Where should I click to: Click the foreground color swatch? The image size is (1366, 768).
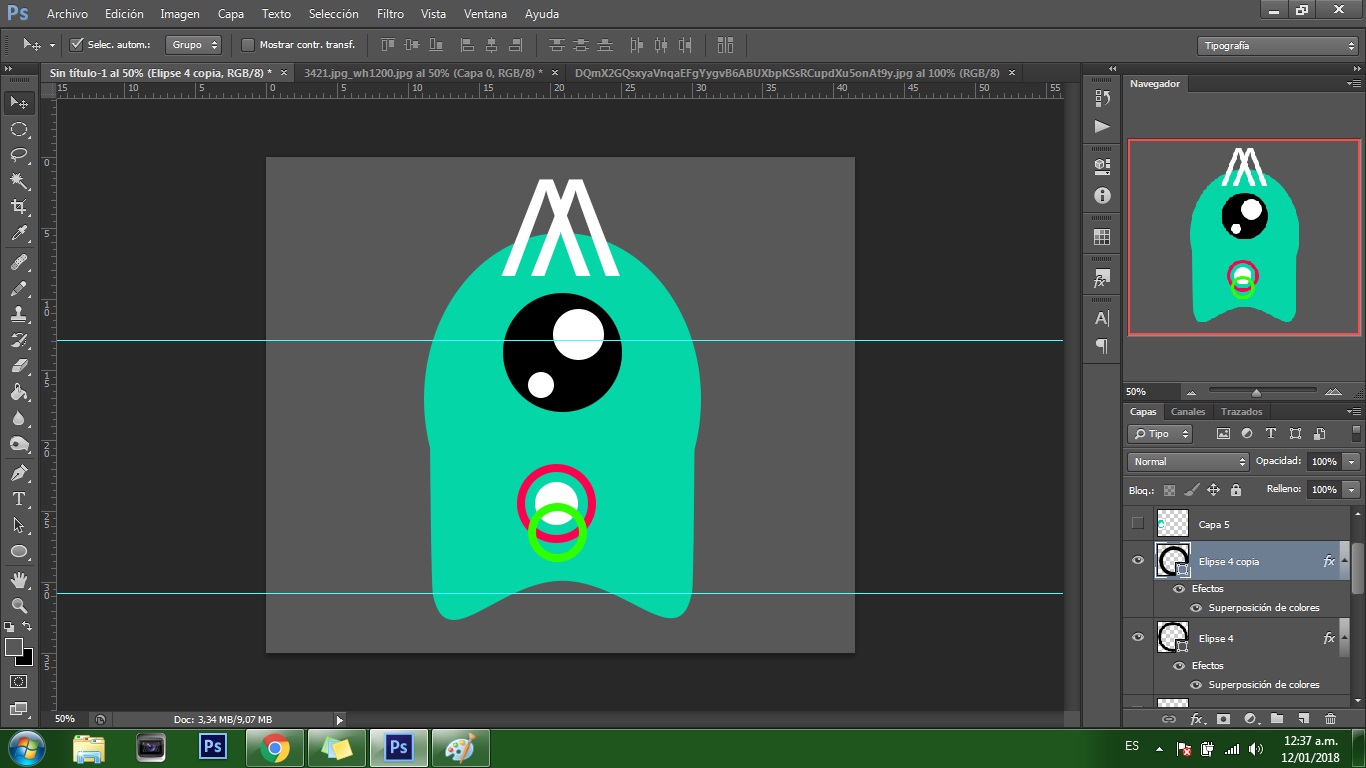point(13,647)
